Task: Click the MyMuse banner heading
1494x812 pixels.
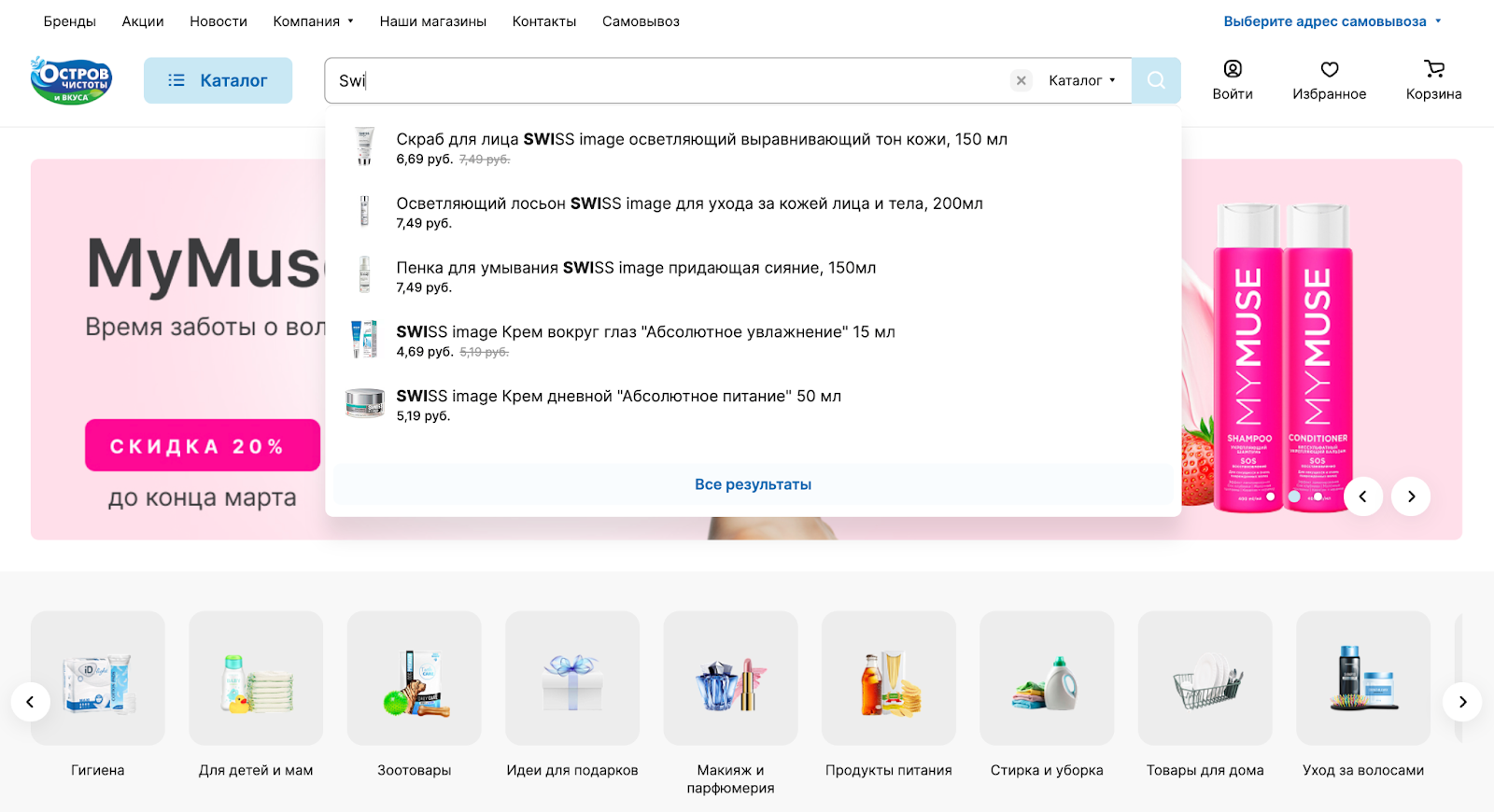Action: pos(204,264)
